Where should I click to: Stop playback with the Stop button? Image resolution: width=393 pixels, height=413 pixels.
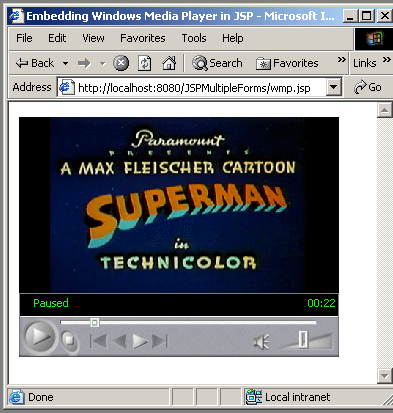point(69,340)
